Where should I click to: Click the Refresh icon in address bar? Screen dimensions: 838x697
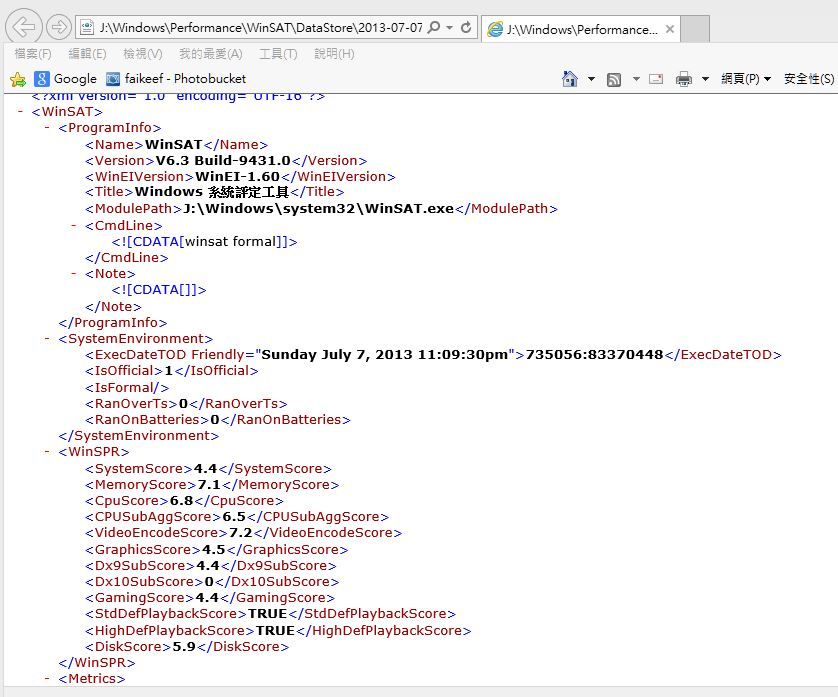pyautogui.click(x=468, y=28)
